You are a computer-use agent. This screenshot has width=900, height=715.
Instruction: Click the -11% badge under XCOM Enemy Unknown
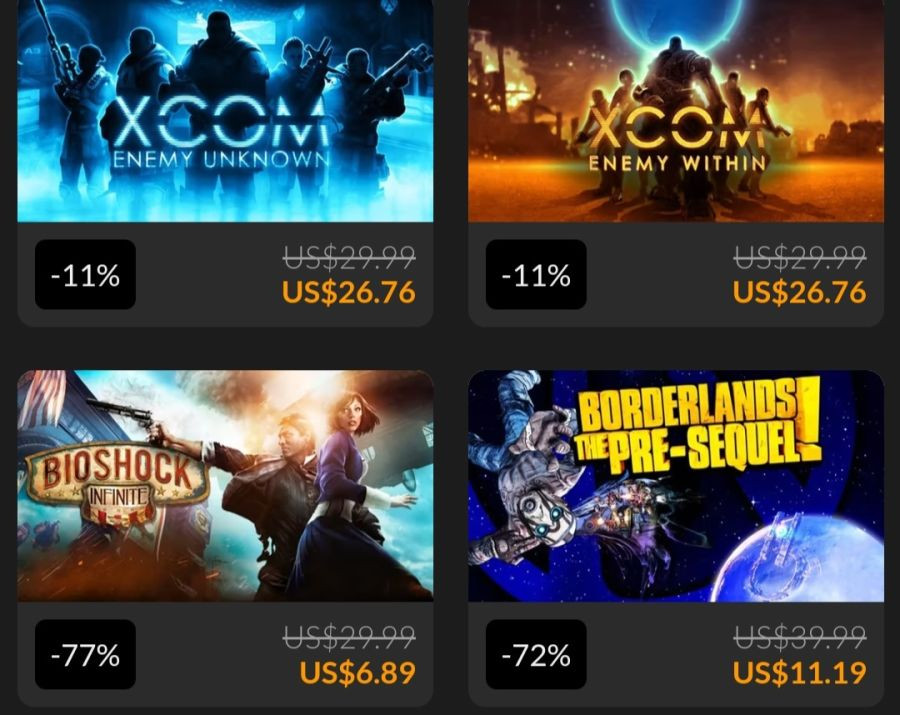(86, 274)
